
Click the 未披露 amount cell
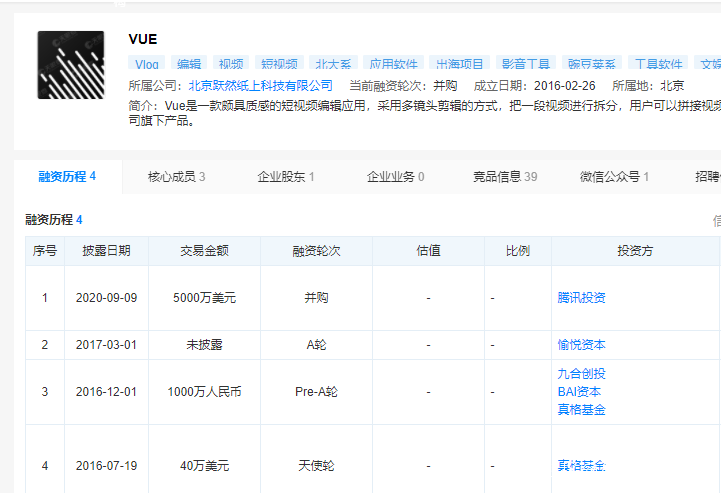pos(204,345)
